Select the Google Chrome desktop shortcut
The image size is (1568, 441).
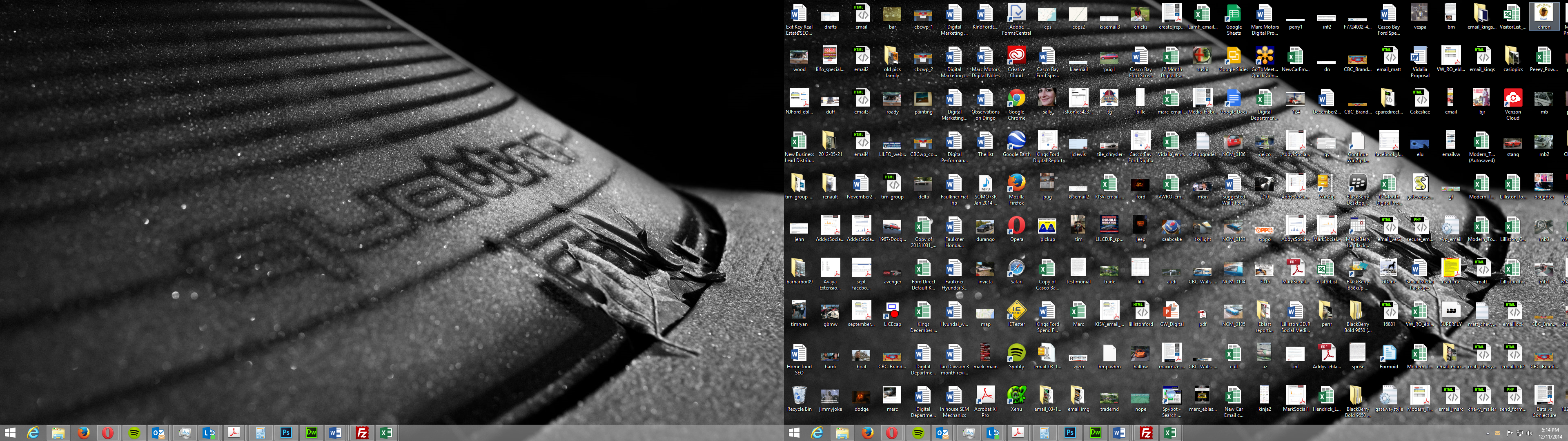1016,105
